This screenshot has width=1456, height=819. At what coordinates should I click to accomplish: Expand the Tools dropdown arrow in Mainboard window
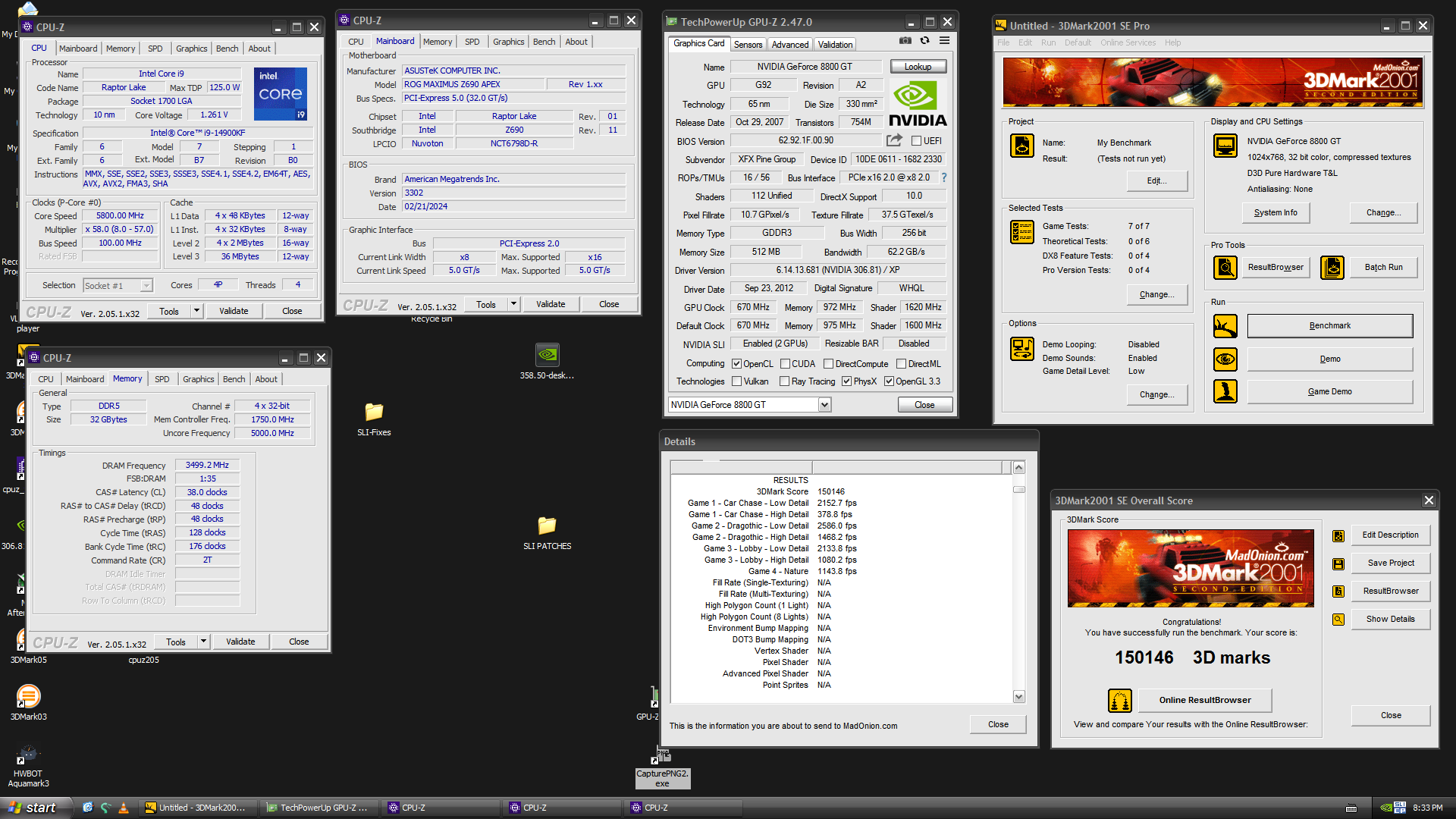coord(513,304)
